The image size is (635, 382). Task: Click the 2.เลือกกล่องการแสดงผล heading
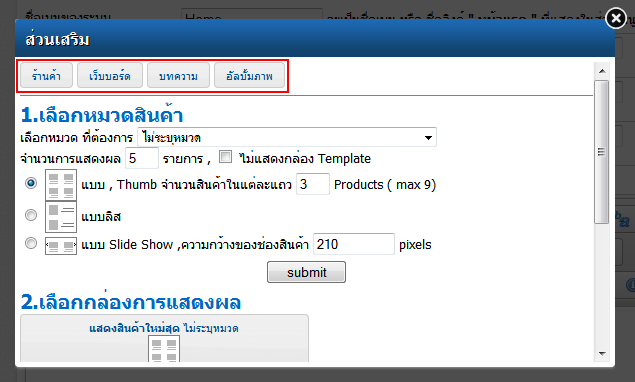tap(131, 302)
